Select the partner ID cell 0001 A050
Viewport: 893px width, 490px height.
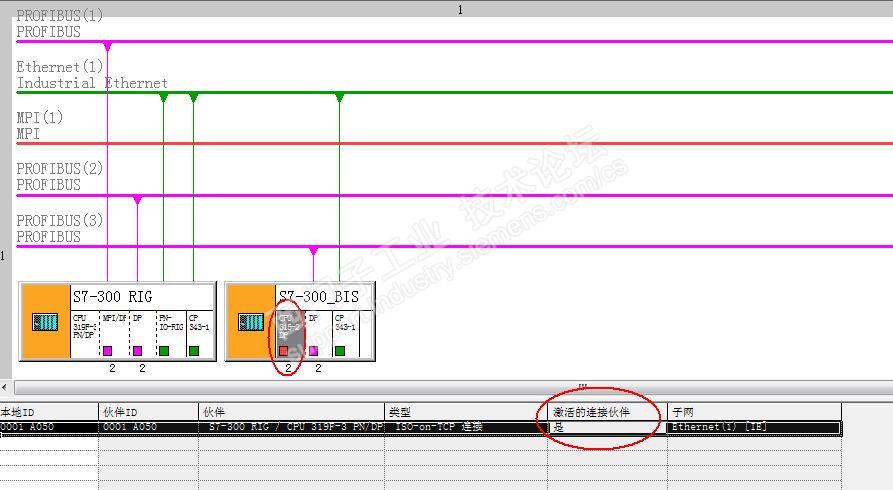(x=149, y=427)
